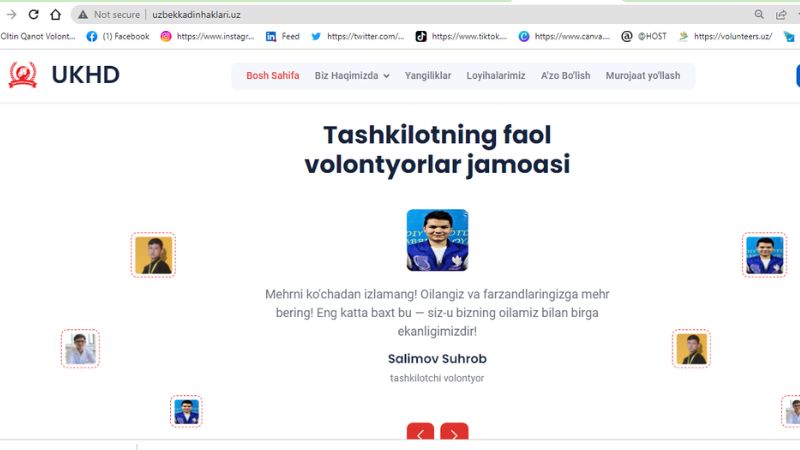The image size is (800, 450).
Task: Click the next slide red arrow button
Action: tap(454, 432)
